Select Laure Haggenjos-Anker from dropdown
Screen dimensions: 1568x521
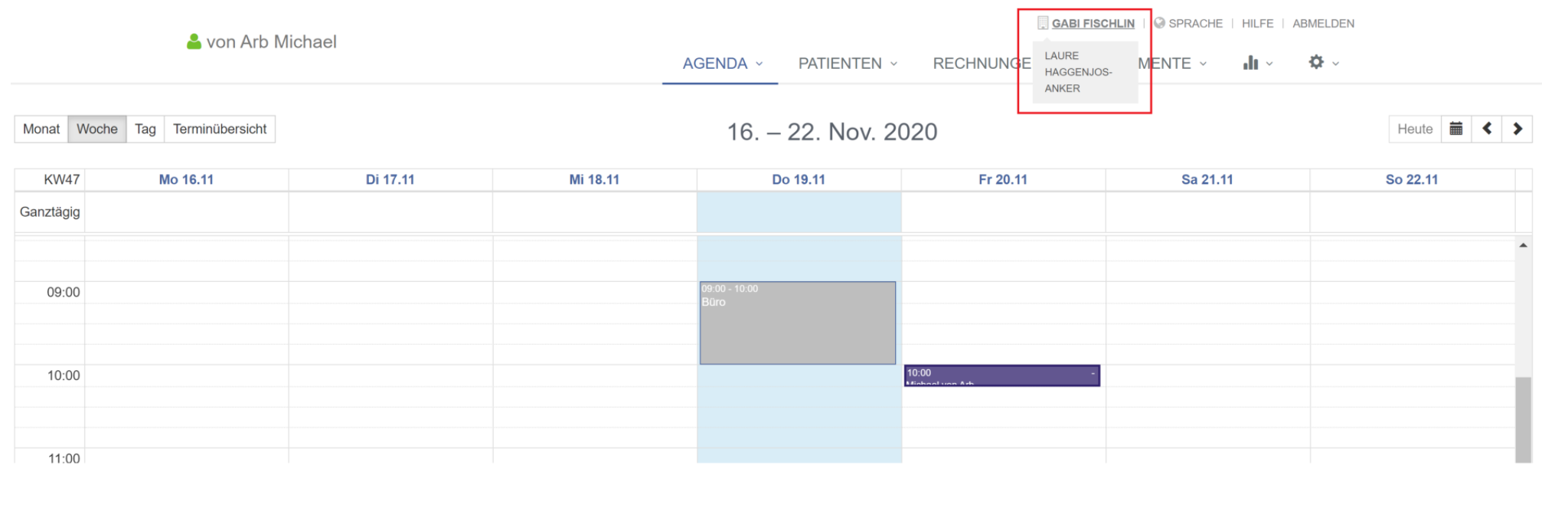(1078, 72)
